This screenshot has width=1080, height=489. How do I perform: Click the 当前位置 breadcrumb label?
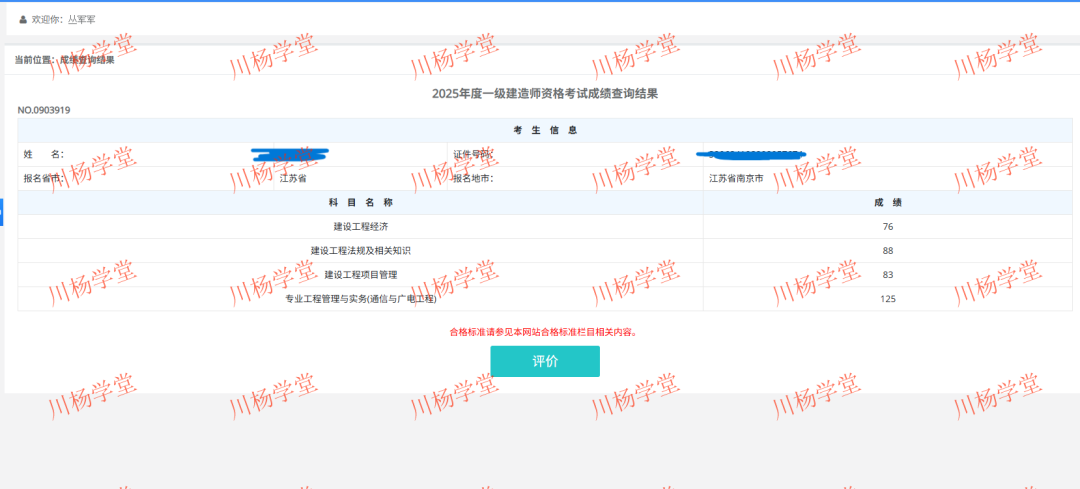[36, 60]
